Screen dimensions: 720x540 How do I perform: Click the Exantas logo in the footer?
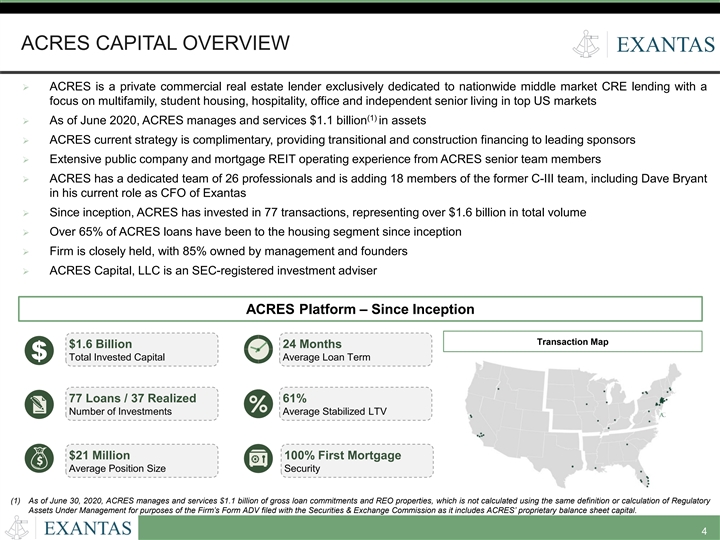tap(68, 528)
